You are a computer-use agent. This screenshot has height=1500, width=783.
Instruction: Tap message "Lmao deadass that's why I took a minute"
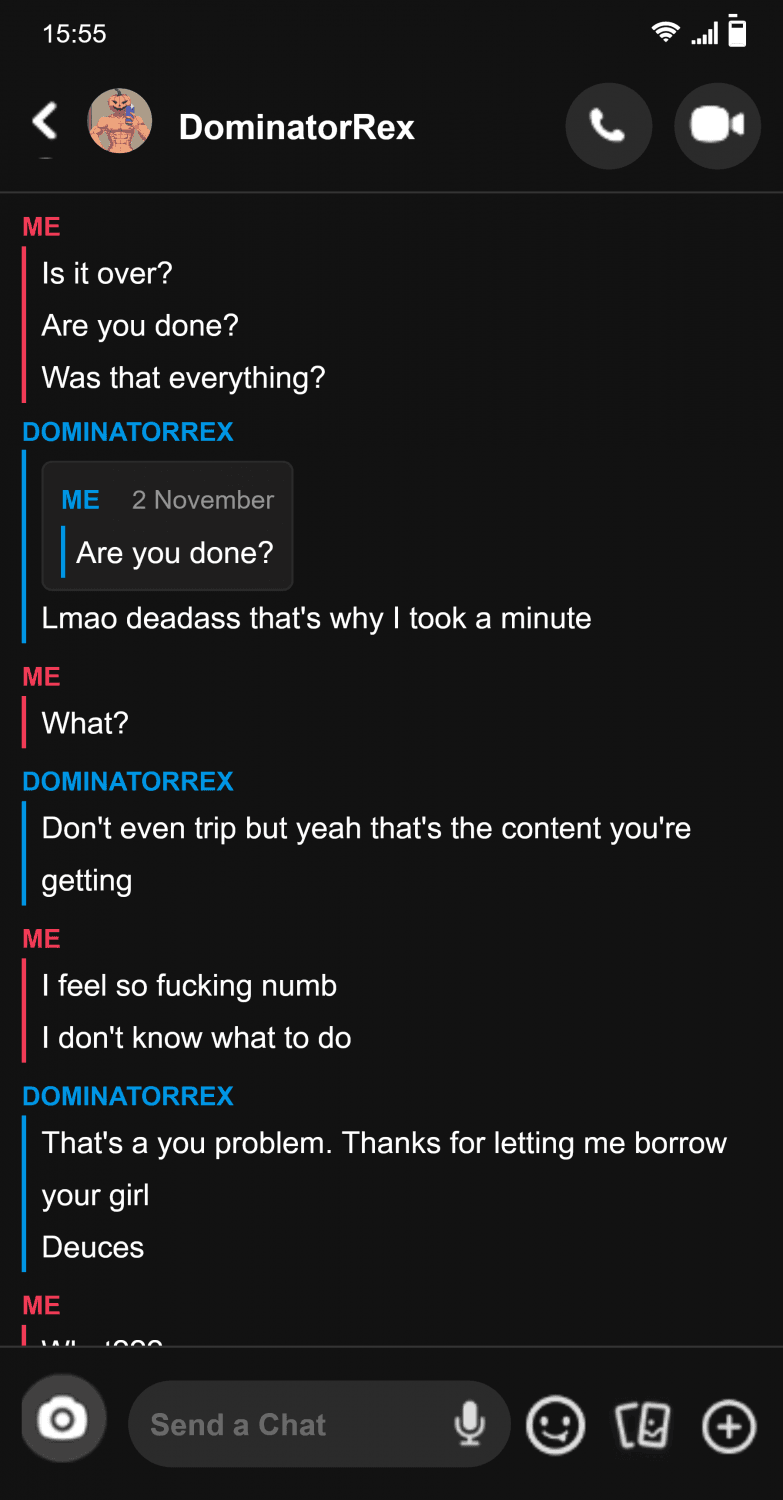[316, 618]
